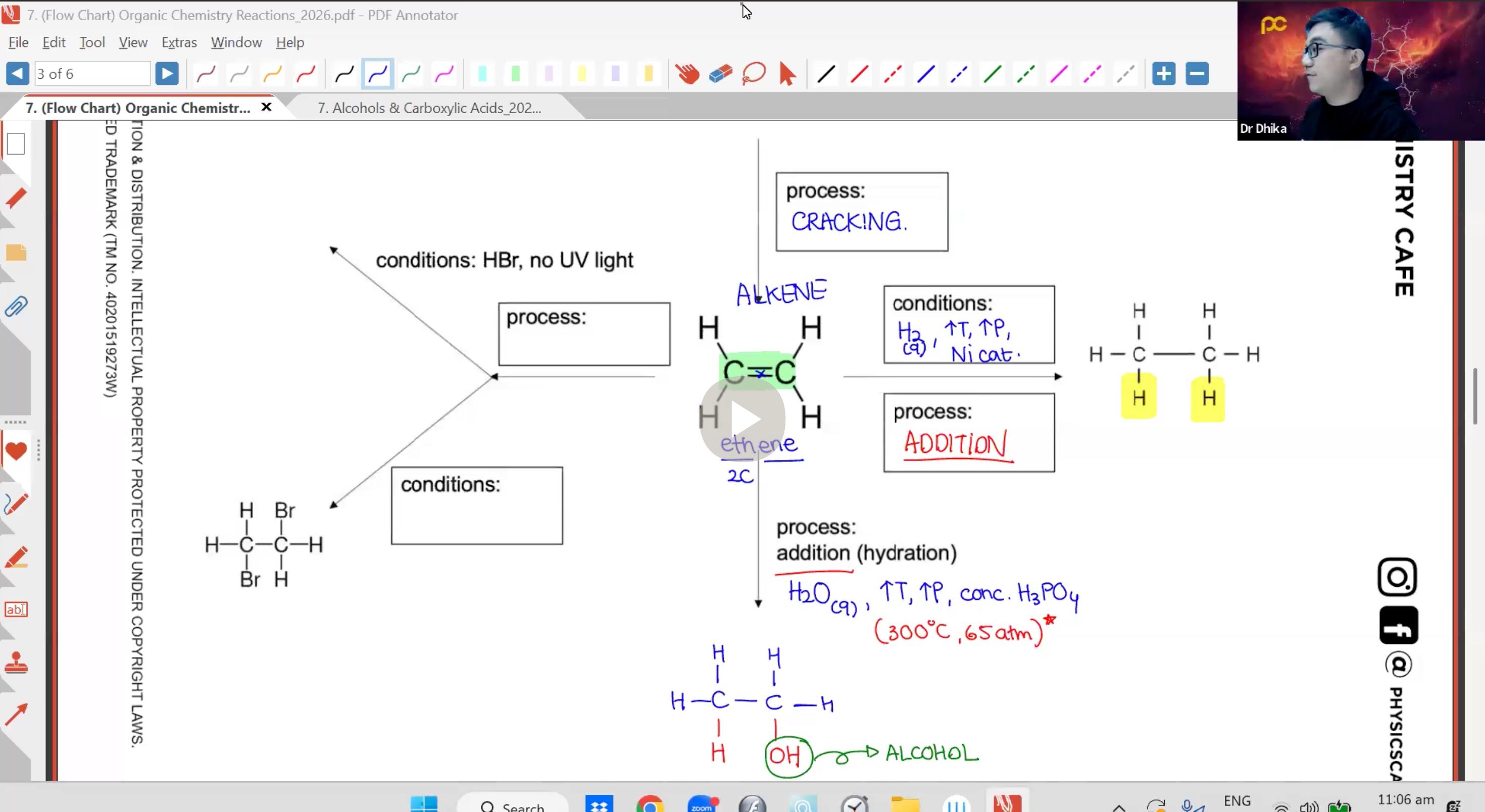Switch to the Alcohols & Carboxylic Acids tab
Image resolution: width=1485 pixels, height=812 pixels.
click(x=429, y=108)
